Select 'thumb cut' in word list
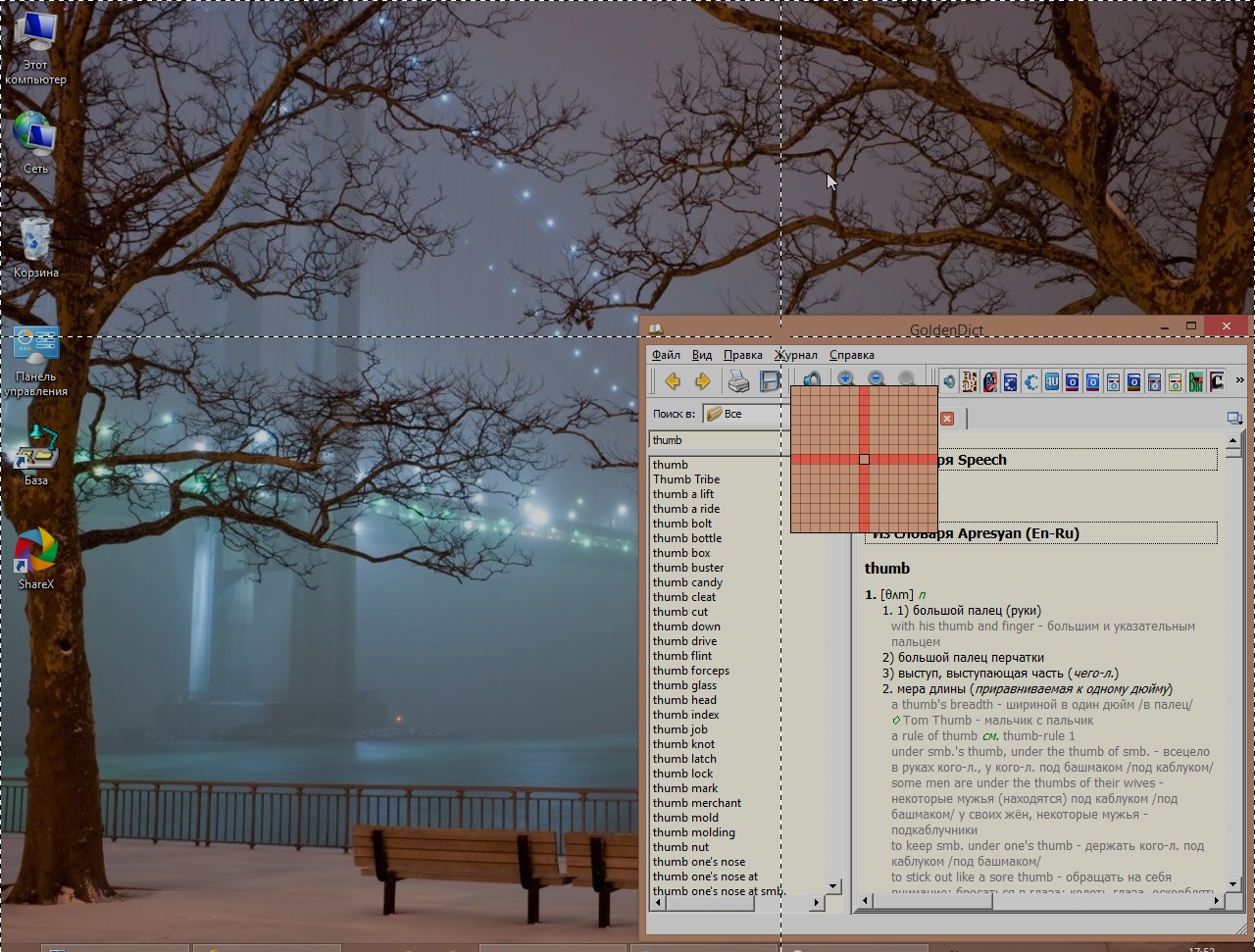Screen dimensions: 1255x952 pos(680,612)
